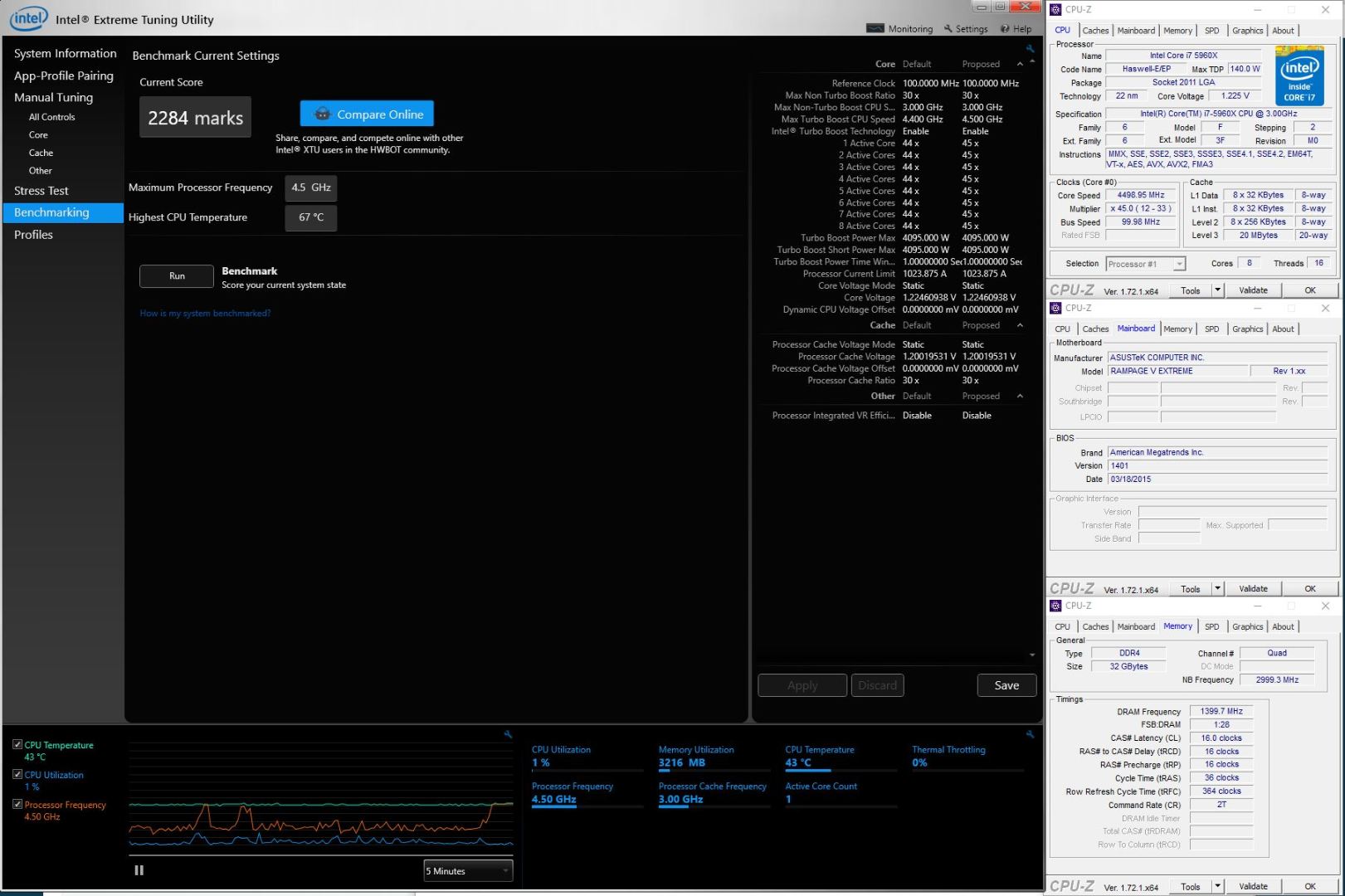Open Settings wrench in XTU header
Screen dimensions: 1345x896
click(948, 28)
